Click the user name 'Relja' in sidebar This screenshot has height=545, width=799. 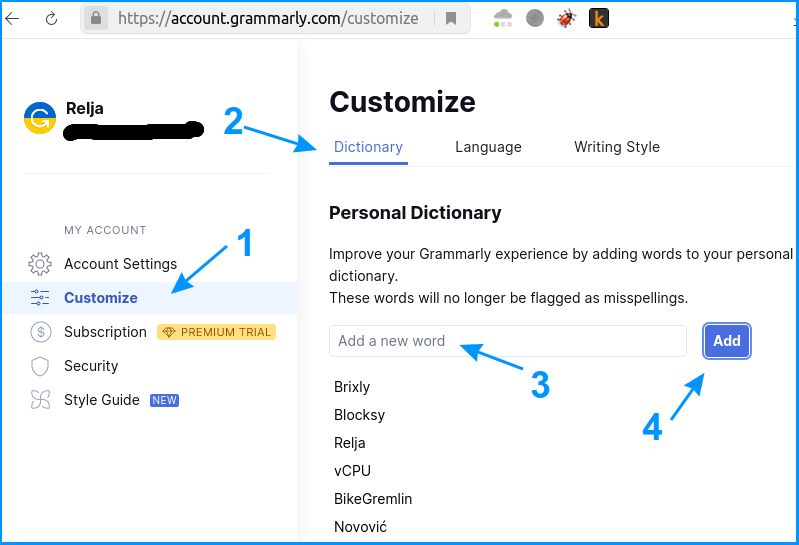coord(85,108)
